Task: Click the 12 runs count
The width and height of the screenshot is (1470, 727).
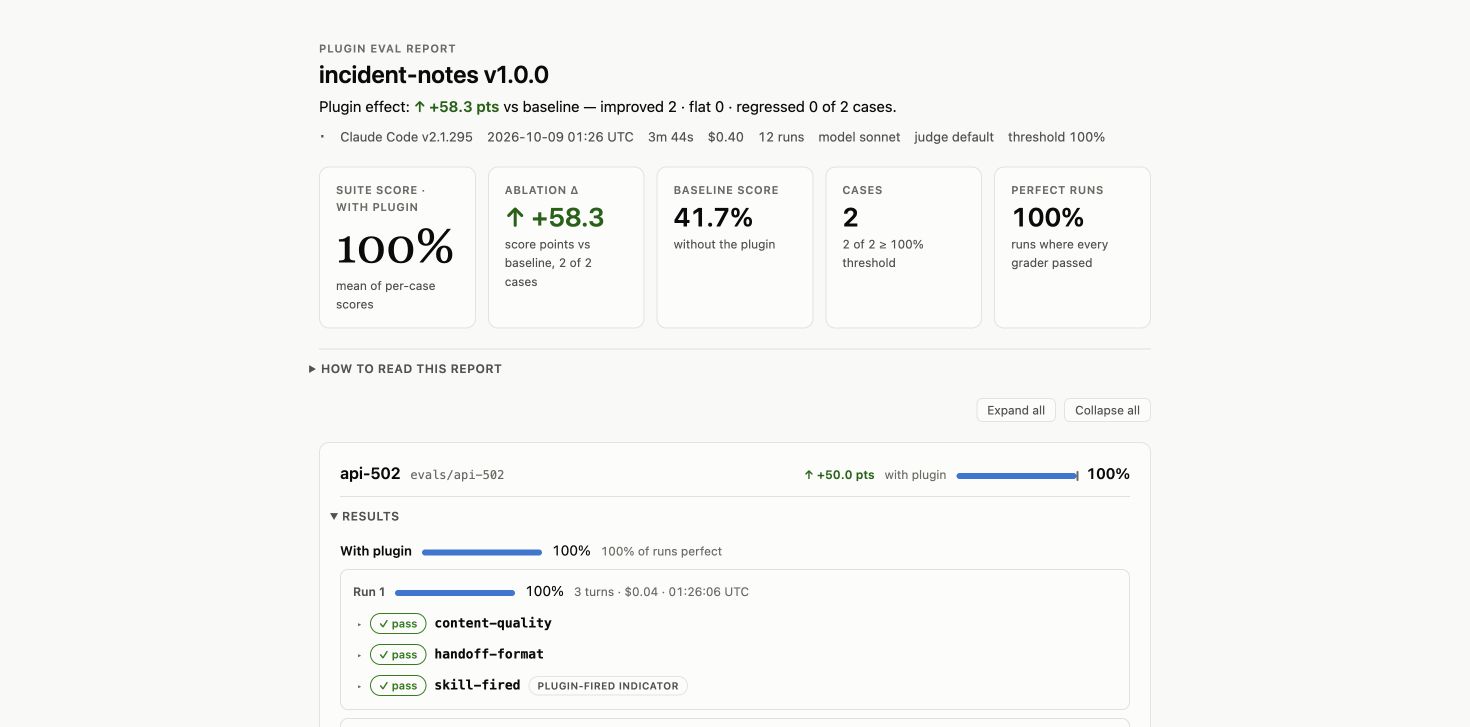Action: (x=781, y=137)
